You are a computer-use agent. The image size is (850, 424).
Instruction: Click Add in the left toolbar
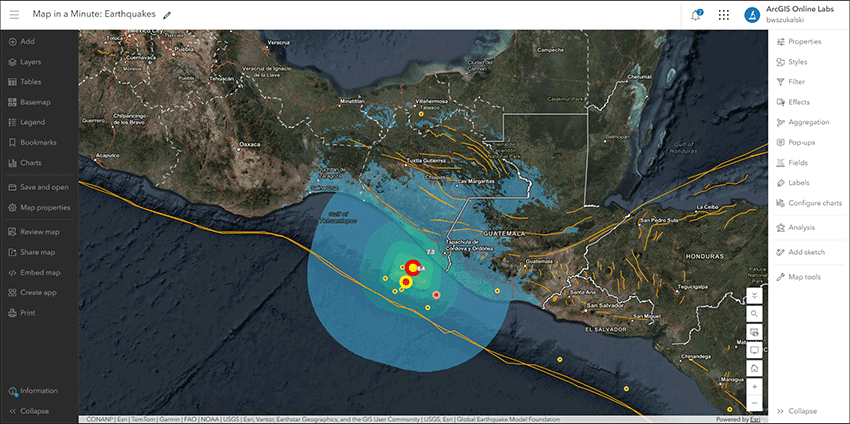(x=22, y=42)
